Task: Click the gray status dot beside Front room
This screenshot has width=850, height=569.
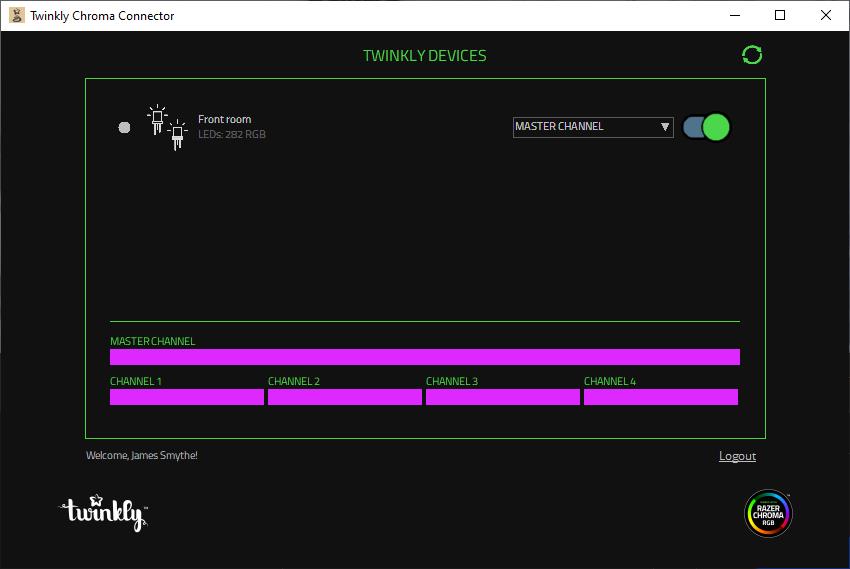Action: click(x=124, y=127)
